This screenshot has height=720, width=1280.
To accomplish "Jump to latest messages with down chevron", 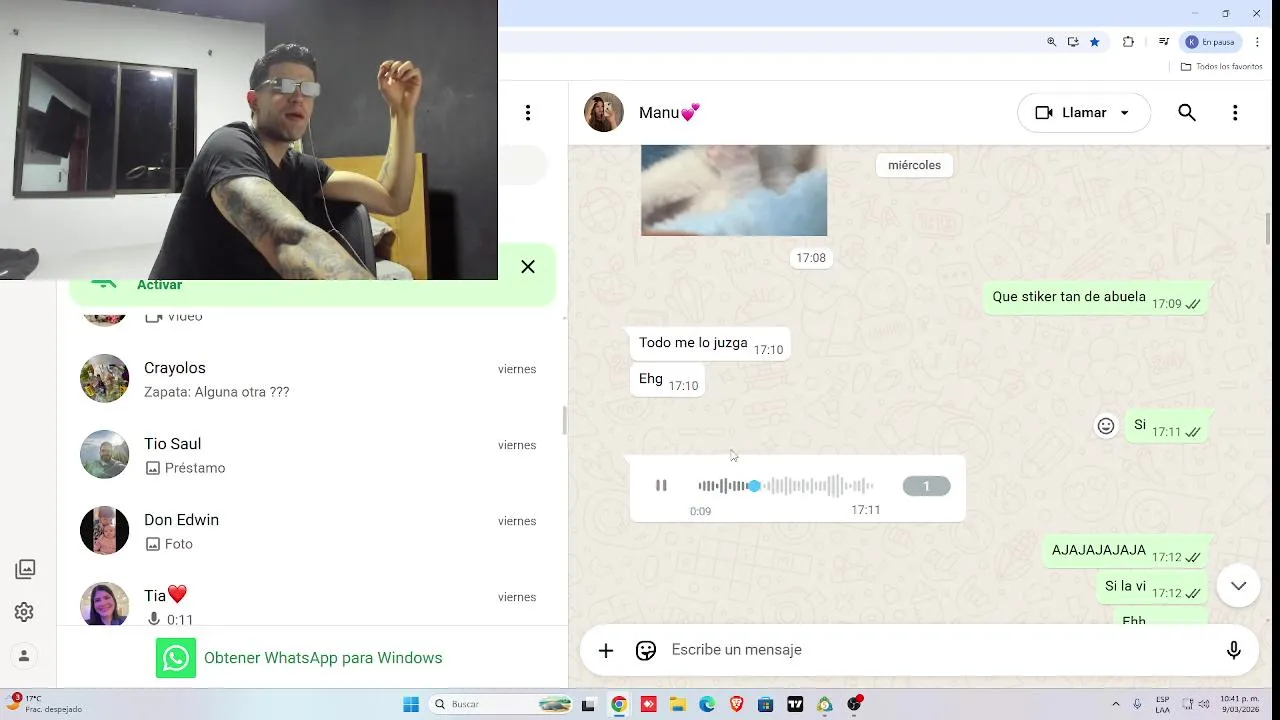I will (x=1238, y=586).
